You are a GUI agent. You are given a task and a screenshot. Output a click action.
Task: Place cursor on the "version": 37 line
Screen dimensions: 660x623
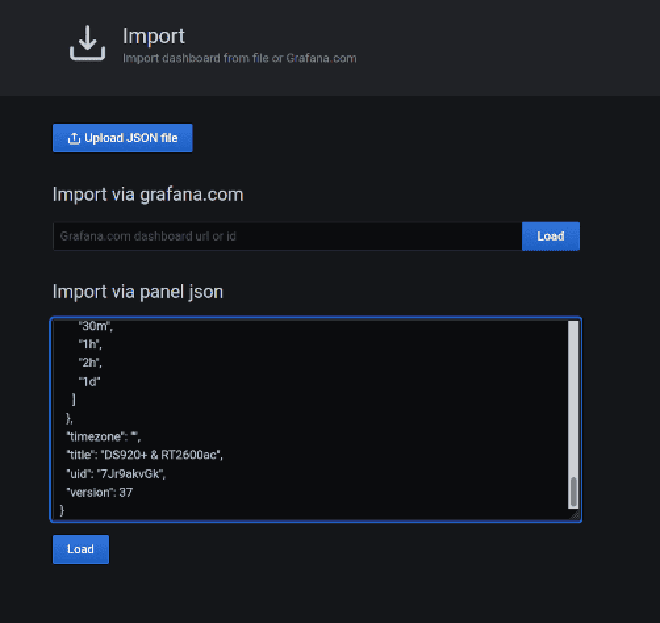pos(100,493)
